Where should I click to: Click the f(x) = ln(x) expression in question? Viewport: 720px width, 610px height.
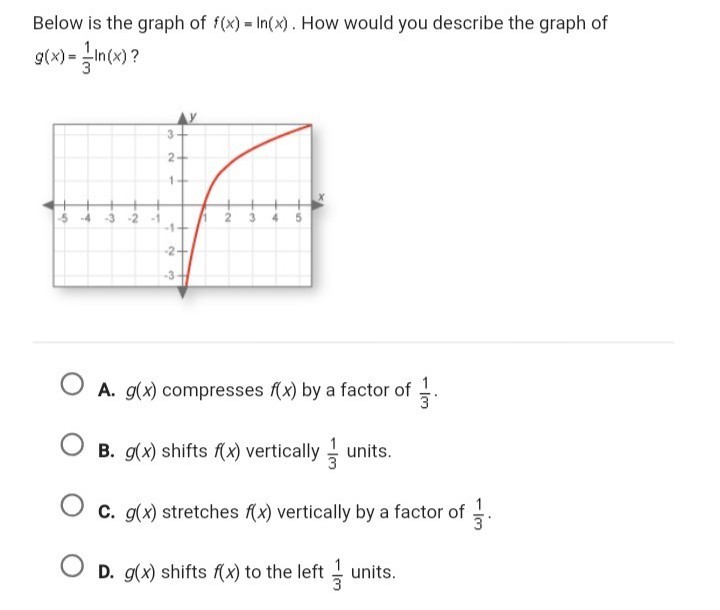click(250, 23)
